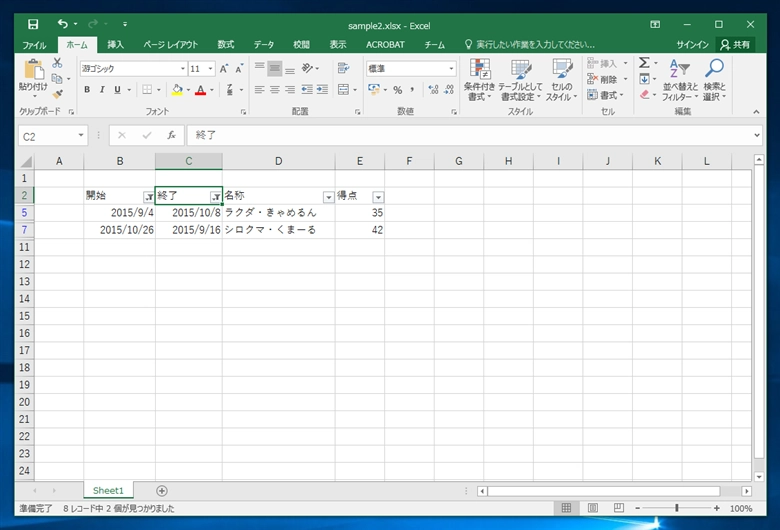Image resolution: width=780 pixels, height=530 pixels.
Task: Align text to left
Action: coord(259,90)
